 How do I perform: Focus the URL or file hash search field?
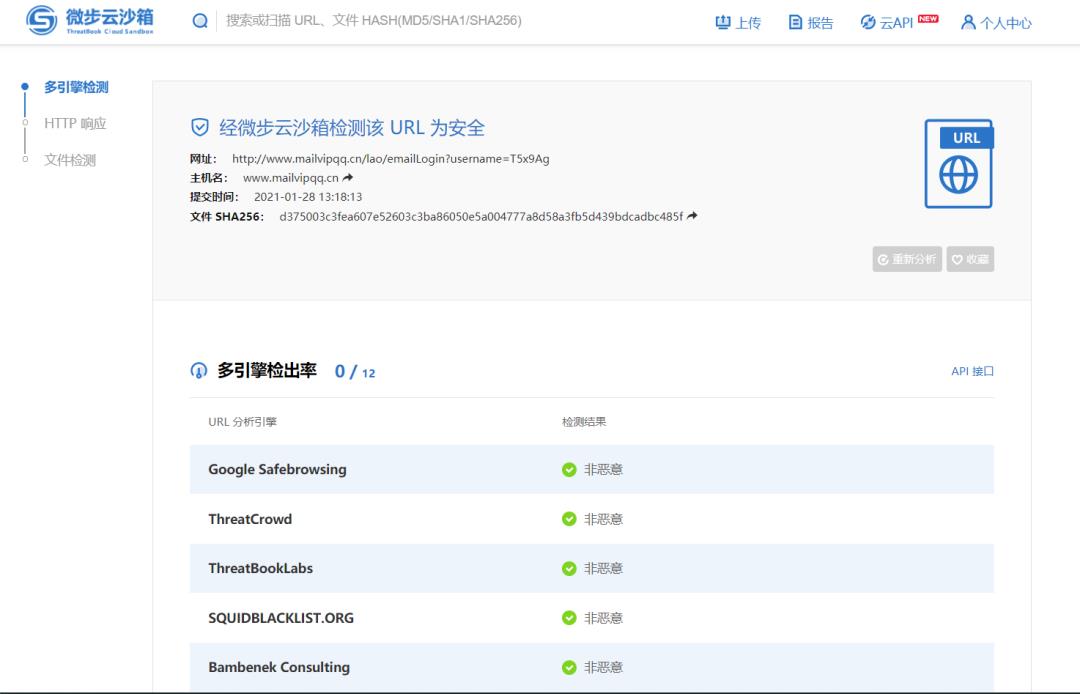tap(374, 21)
